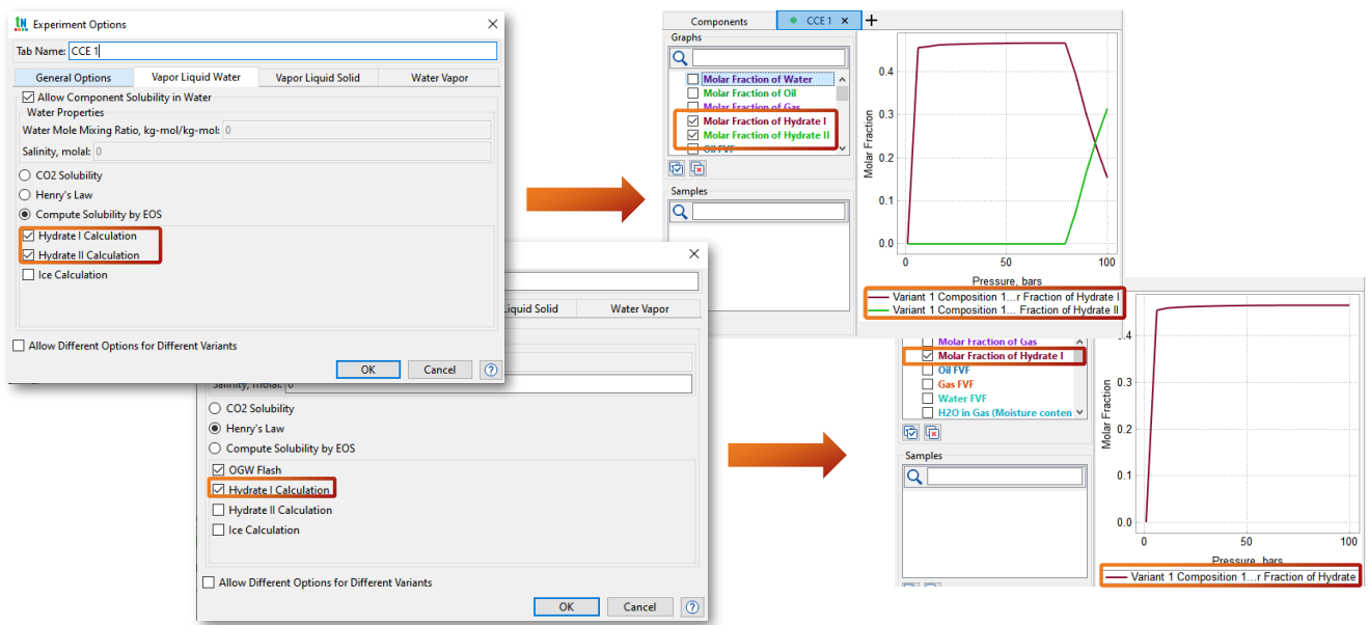Click OK in the Experiment Options dialog
Image resolution: width=1370 pixels, height=626 pixels.
click(368, 370)
